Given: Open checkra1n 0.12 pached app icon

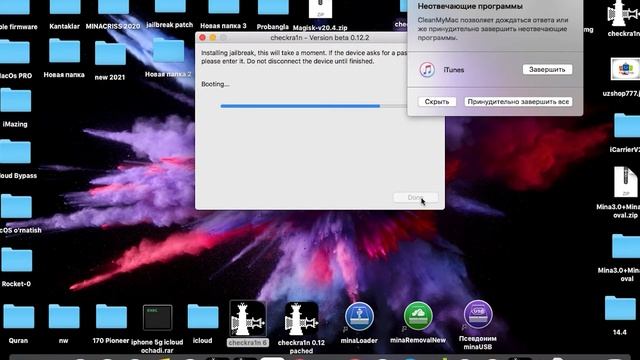Looking at the screenshot, I should tap(301, 319).
